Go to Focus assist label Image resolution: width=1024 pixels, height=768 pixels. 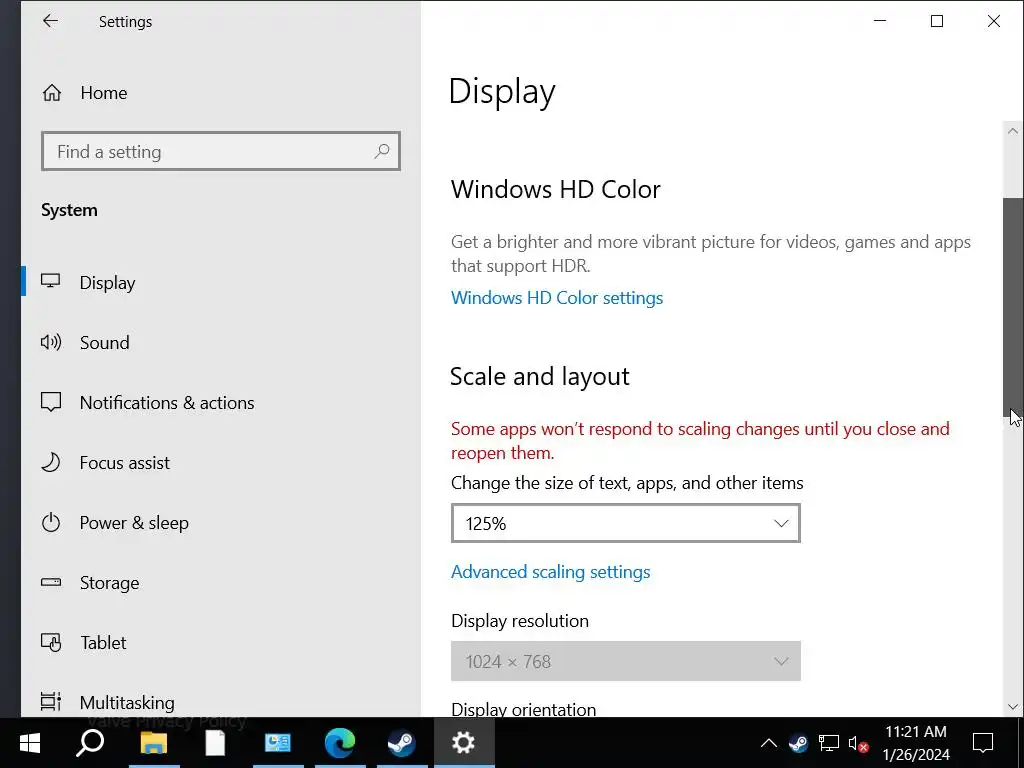pos(125,462)
